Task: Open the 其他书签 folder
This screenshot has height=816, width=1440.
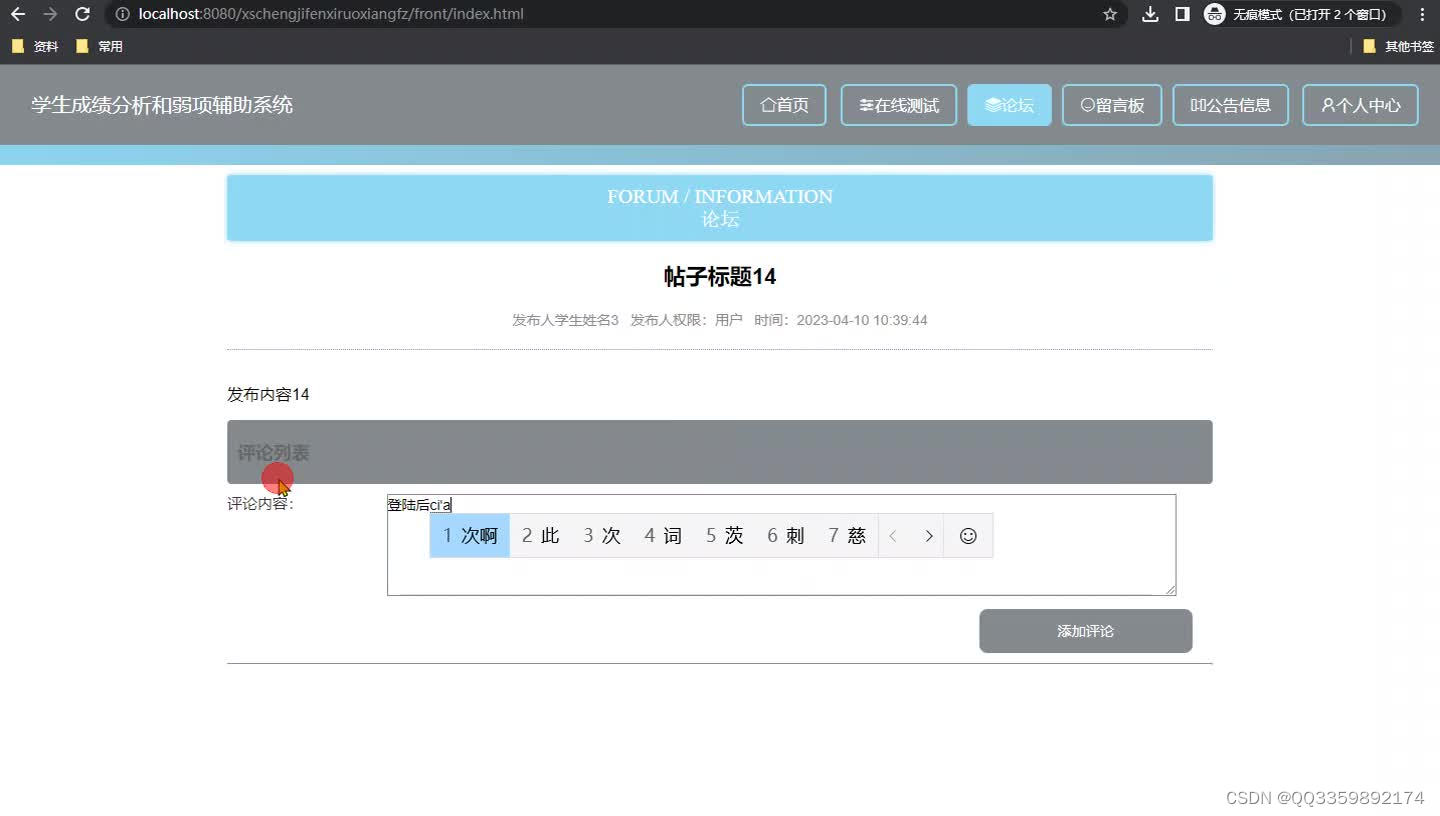Action: point(1398,46)
